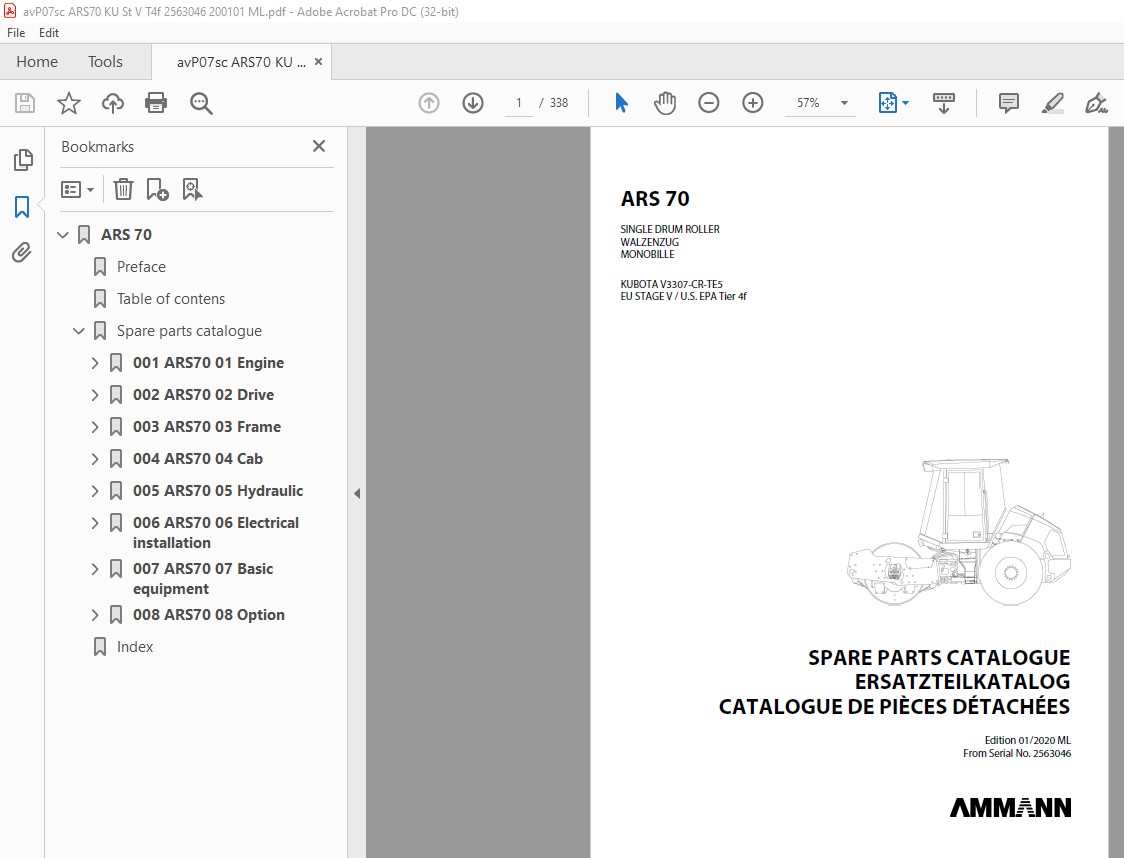Open the File menu
Viewport: 1124px width, 858px height.
[x=16, y=33]
